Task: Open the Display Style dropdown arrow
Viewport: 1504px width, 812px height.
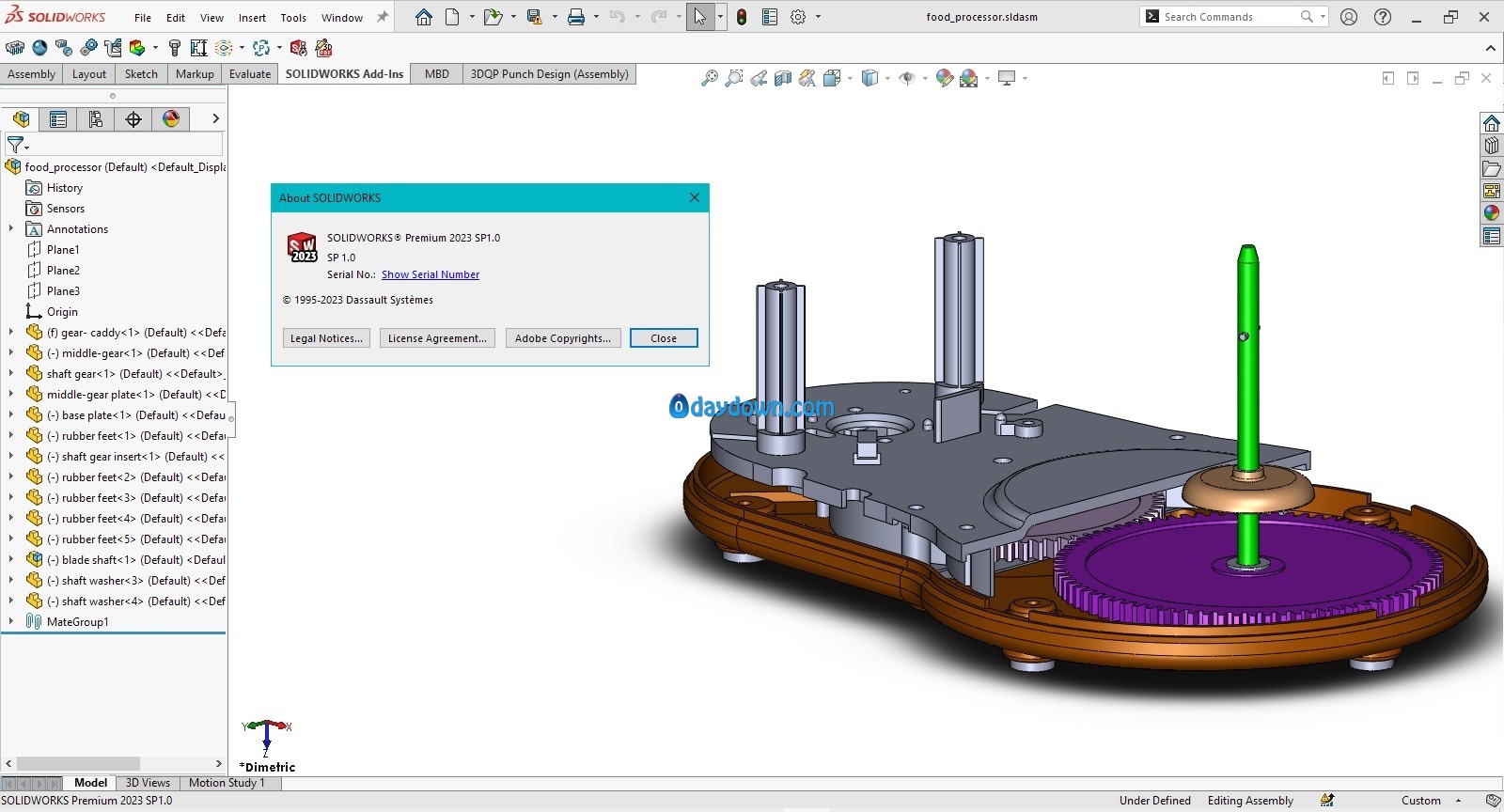Action: pyautogui.click(x=887, y=79)
